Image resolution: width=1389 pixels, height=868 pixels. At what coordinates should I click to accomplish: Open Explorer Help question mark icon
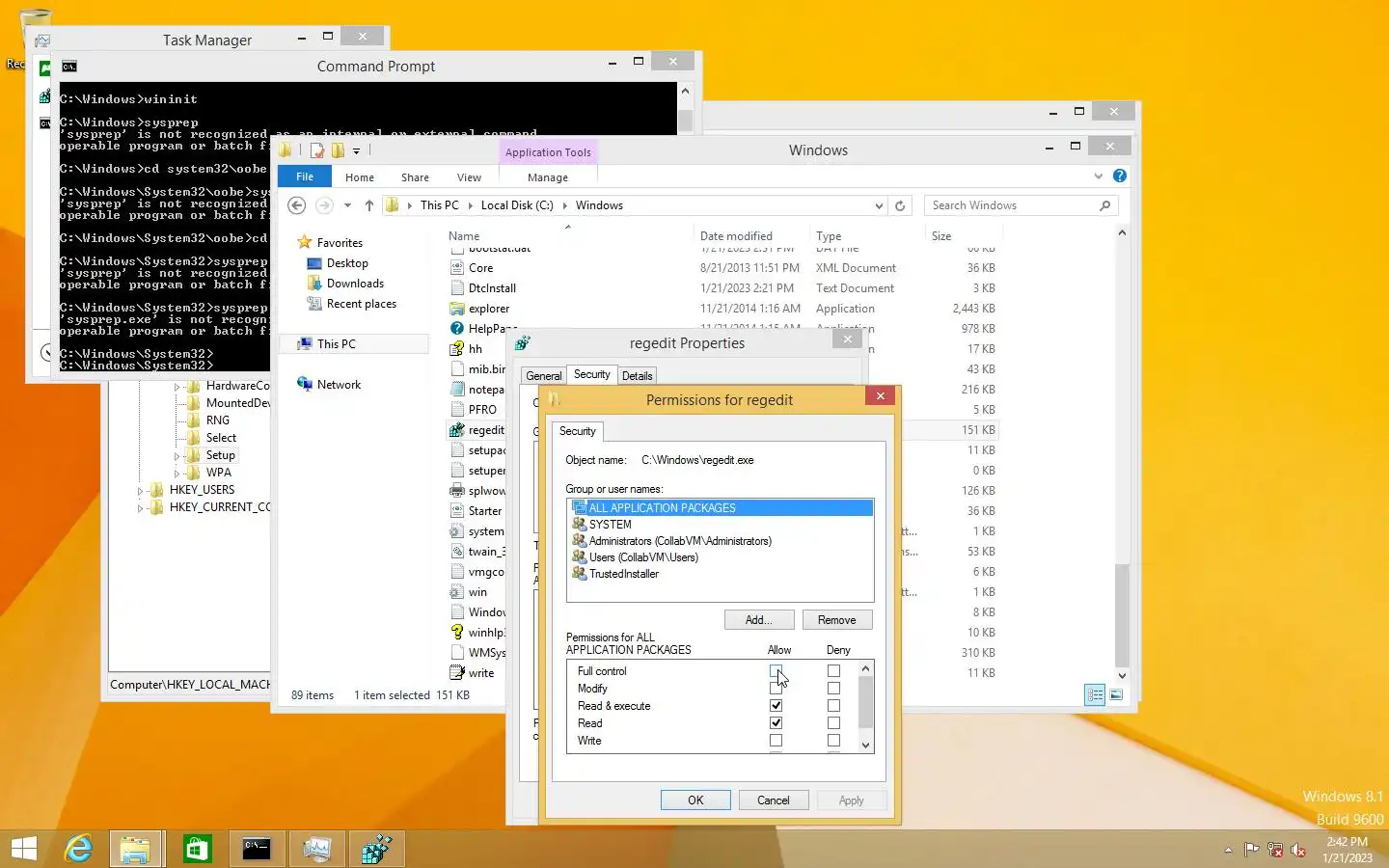pyautogui.click(x=1119, y=176)
